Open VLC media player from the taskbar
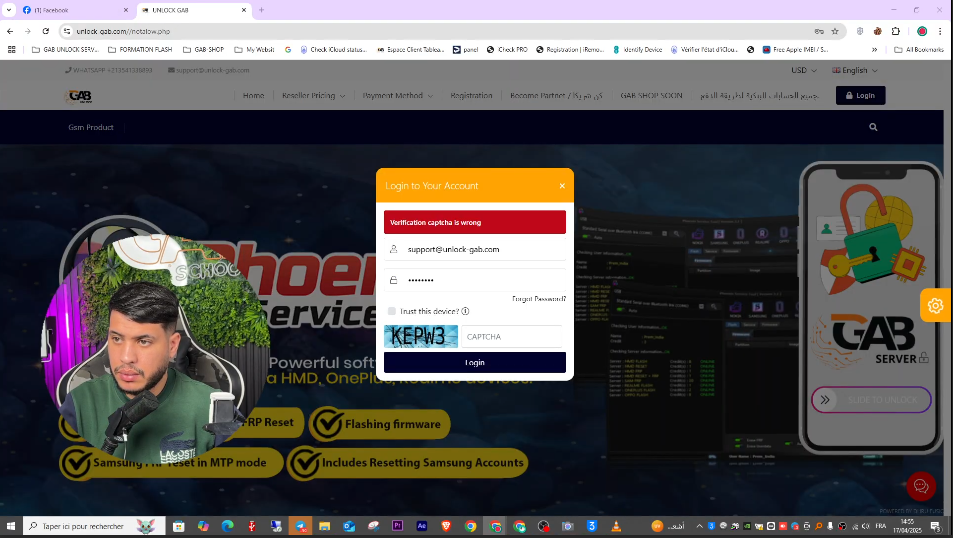The height and width of the screenshot is (538, 953). click(616, 526)
